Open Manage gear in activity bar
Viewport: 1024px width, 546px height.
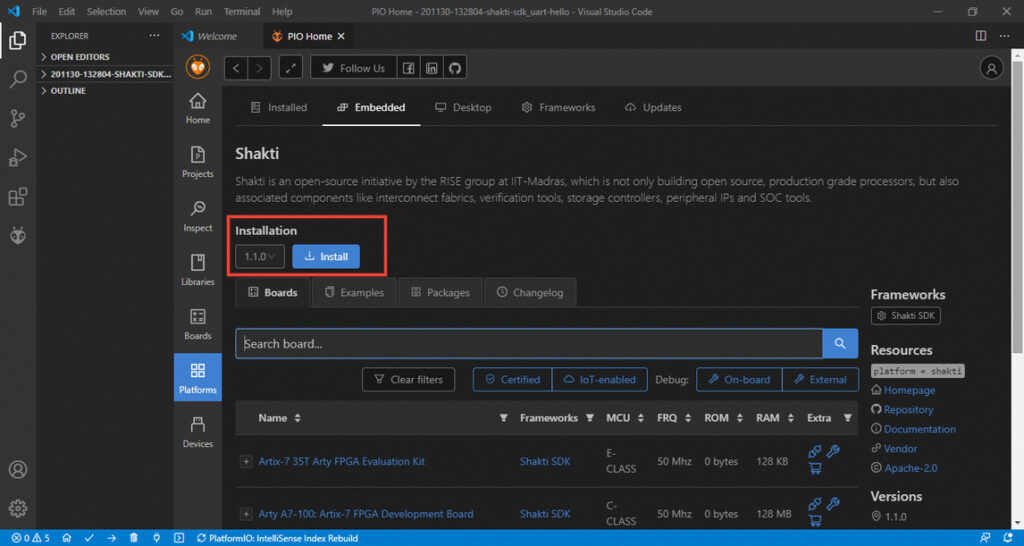(x=18, y=507)
